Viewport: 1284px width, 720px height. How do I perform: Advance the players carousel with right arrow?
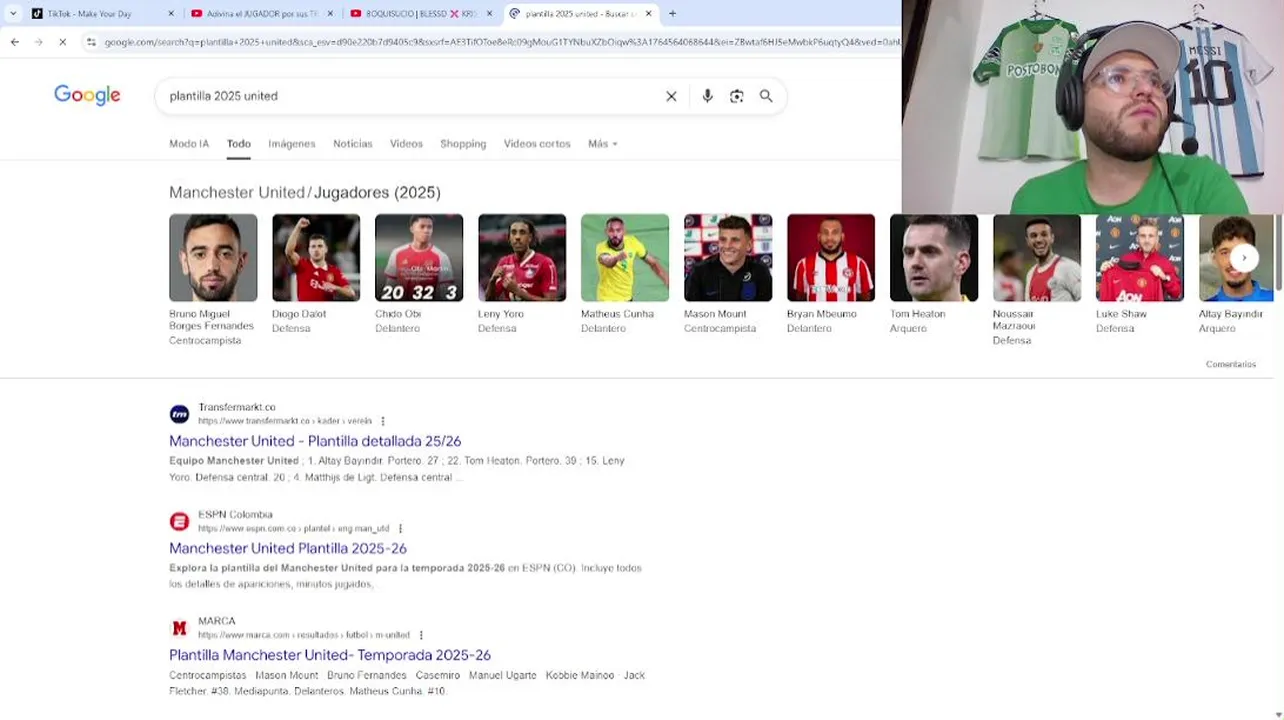(1244, 258)
